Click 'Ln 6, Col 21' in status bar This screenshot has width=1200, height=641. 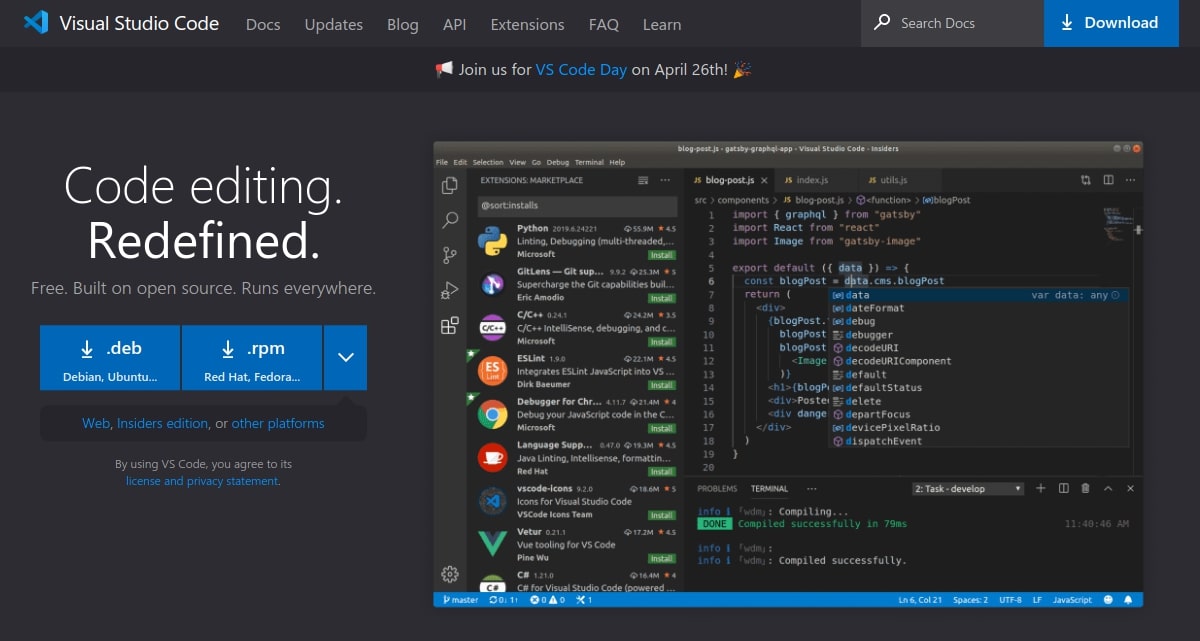920,600
